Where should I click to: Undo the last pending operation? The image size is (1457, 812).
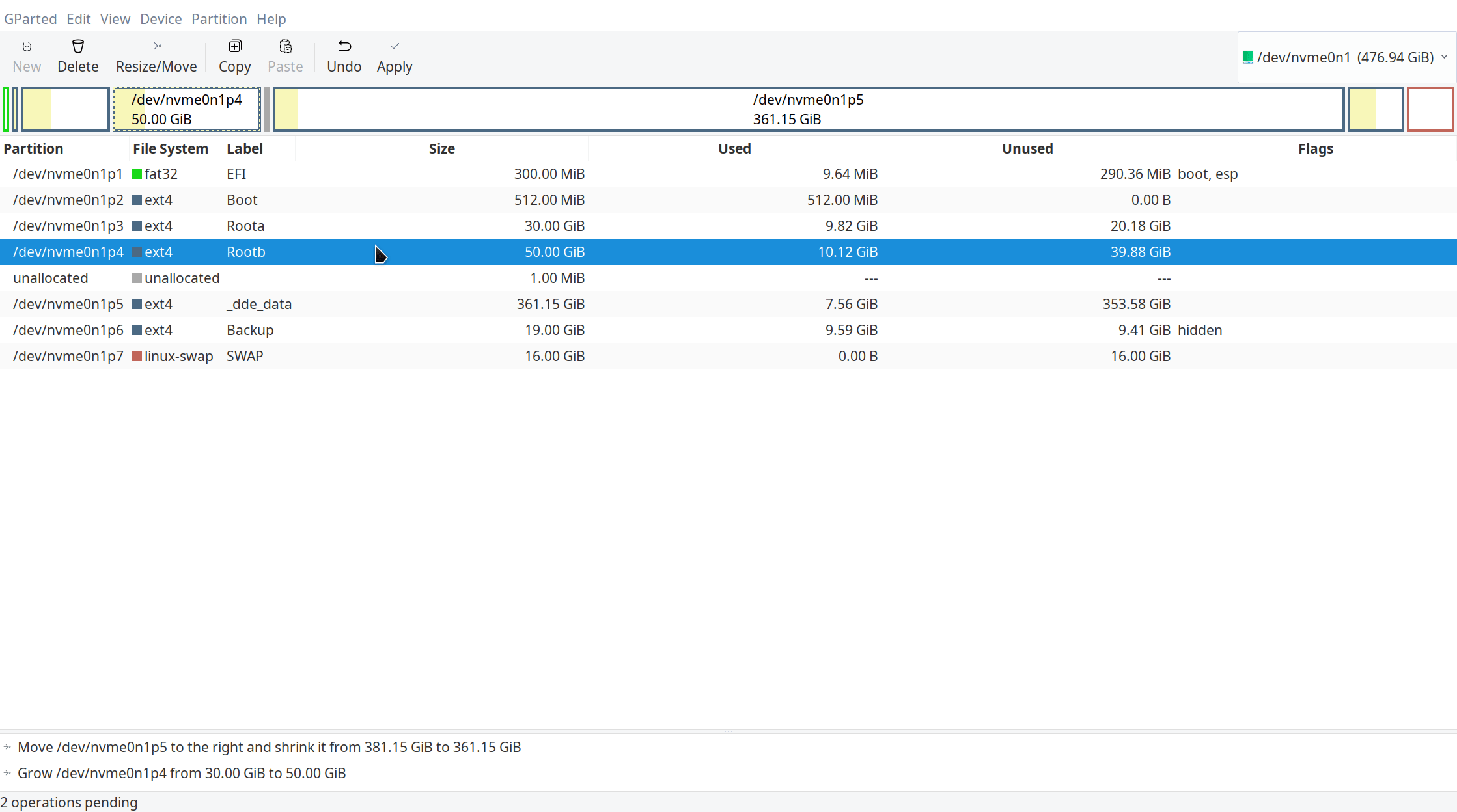coord(344,57)
